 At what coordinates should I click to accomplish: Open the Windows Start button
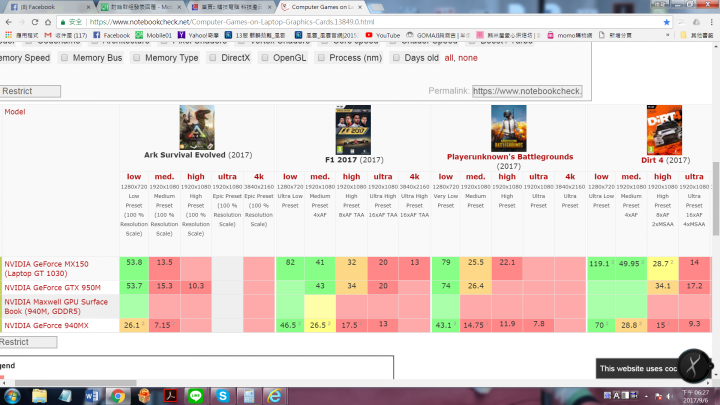pos(12,396)
